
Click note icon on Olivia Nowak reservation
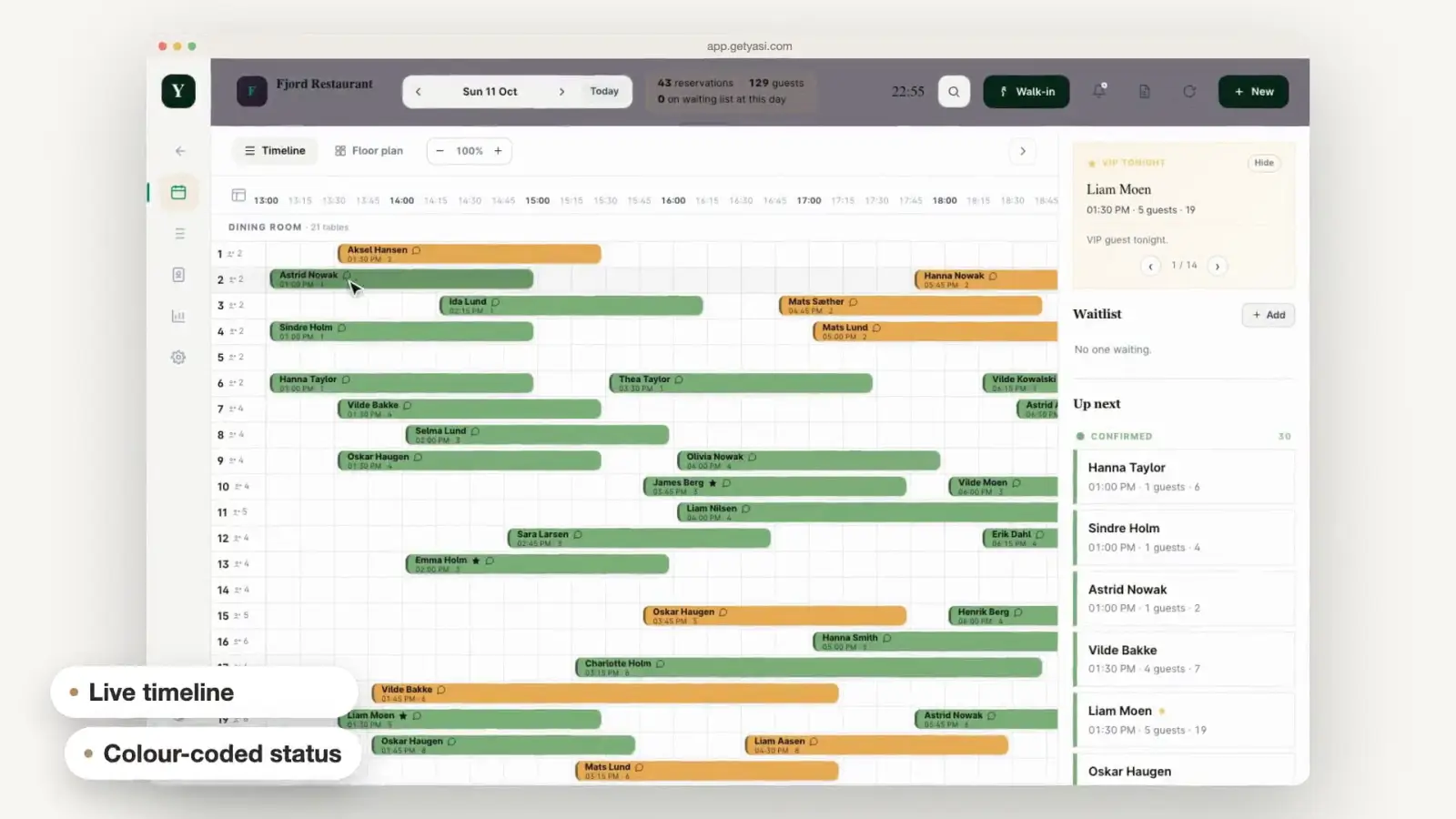753,457
